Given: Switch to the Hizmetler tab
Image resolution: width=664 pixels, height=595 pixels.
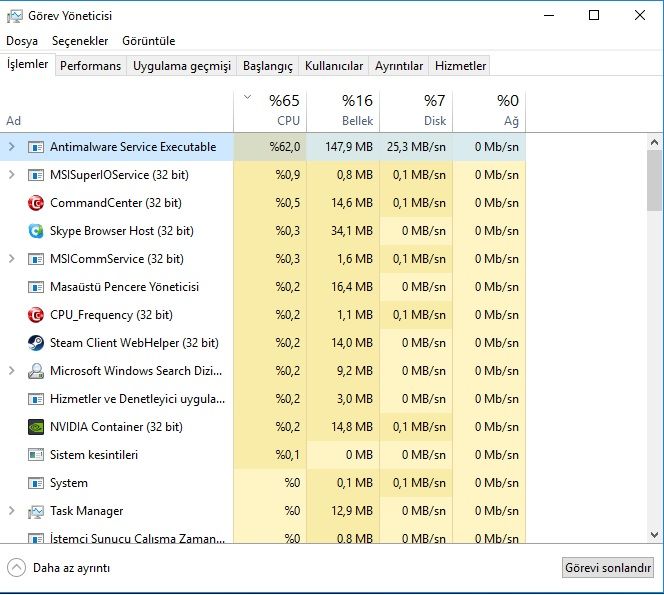Looking at the screenshot, I should (x=460, y=66).
